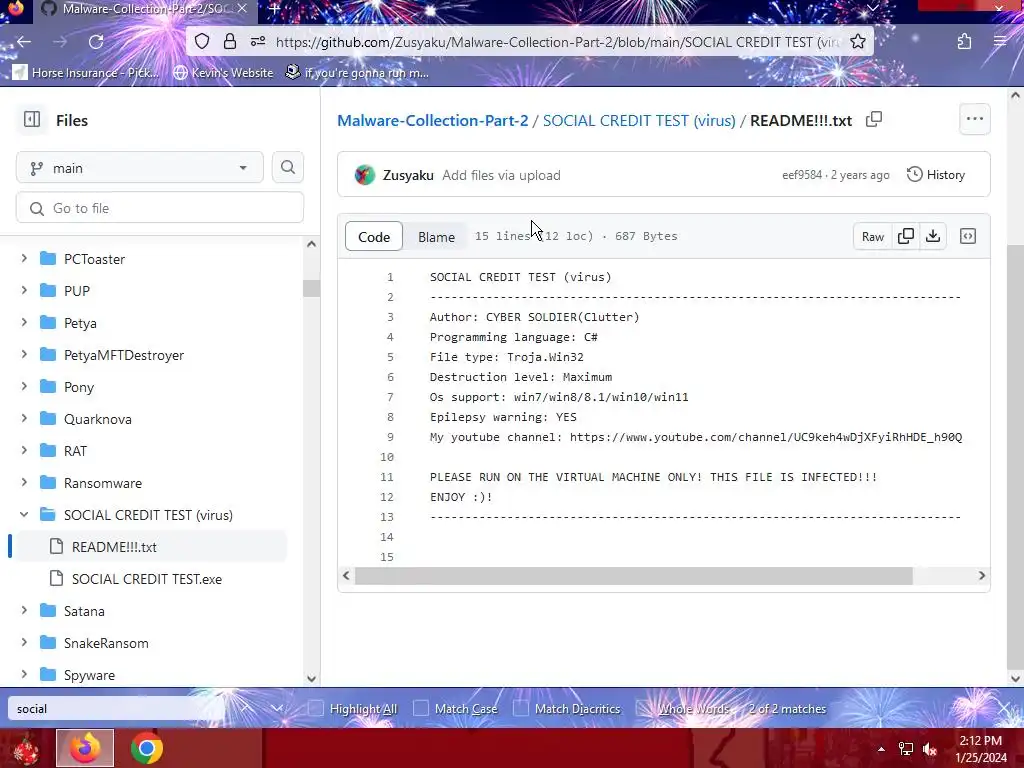The height and width of the screenshot is (768, 1024).
Task: Open the Raw file view
Action: click(x=872, y=236)
